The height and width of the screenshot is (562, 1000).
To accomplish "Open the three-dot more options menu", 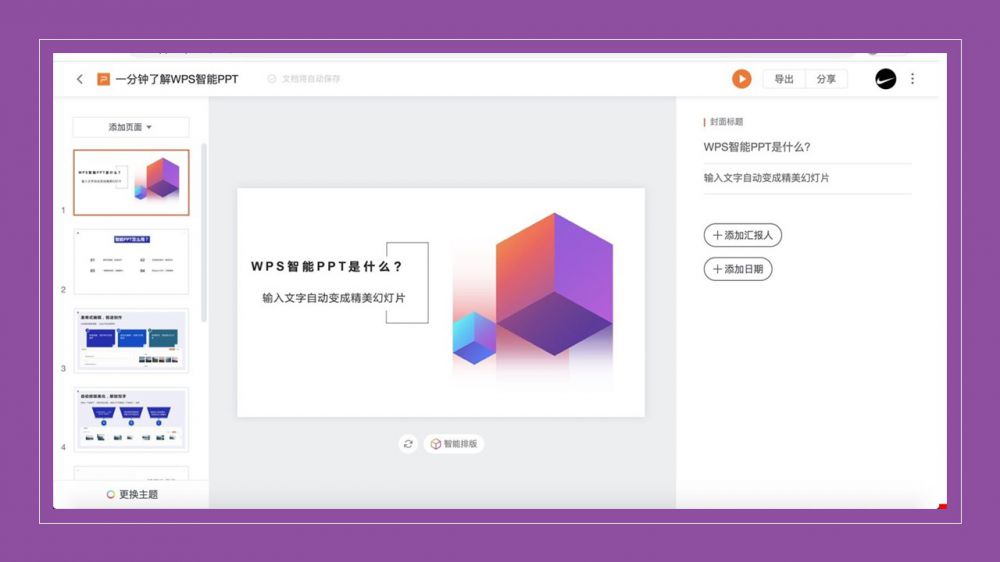I will click(x=912, y=79).
